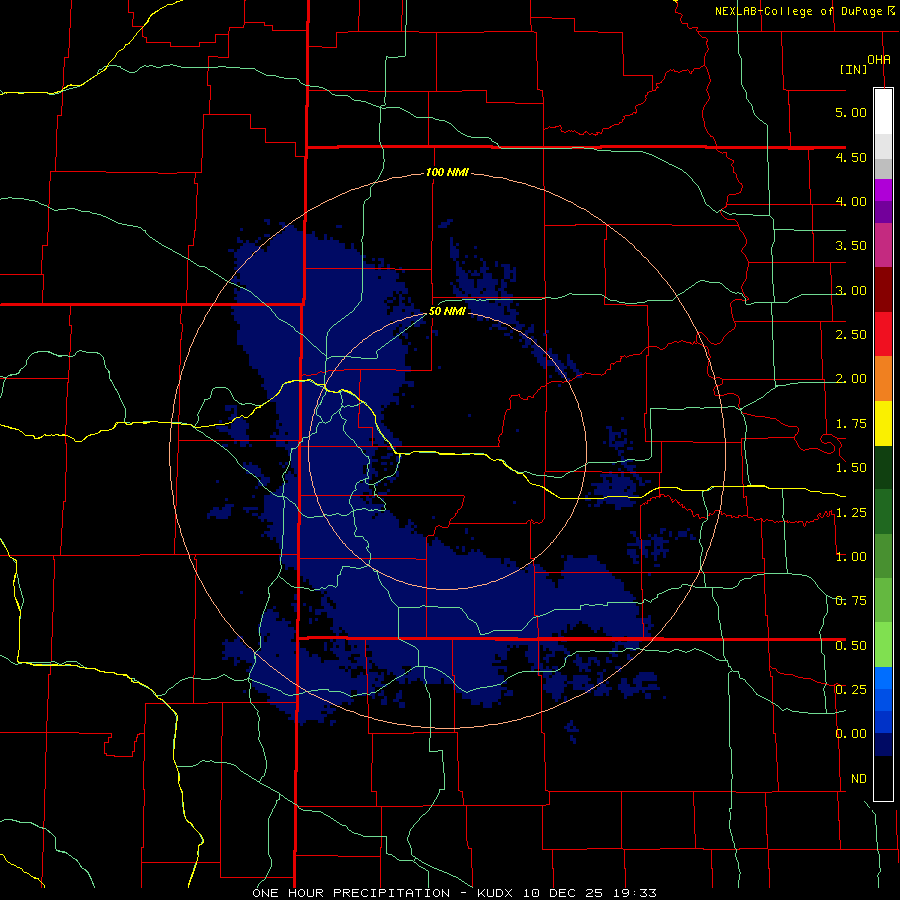
Task: Click the 2.50 legend value
Action: [851, 335]
